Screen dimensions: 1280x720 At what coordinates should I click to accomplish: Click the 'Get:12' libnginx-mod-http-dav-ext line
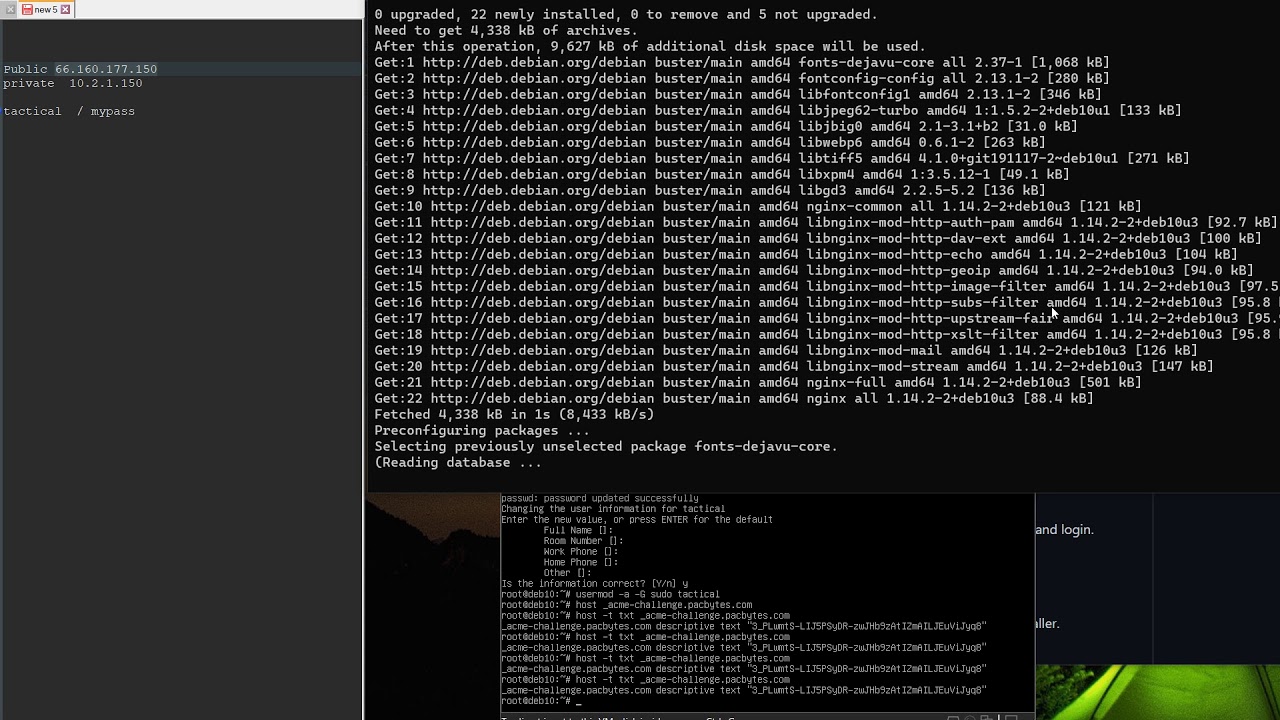818,238
